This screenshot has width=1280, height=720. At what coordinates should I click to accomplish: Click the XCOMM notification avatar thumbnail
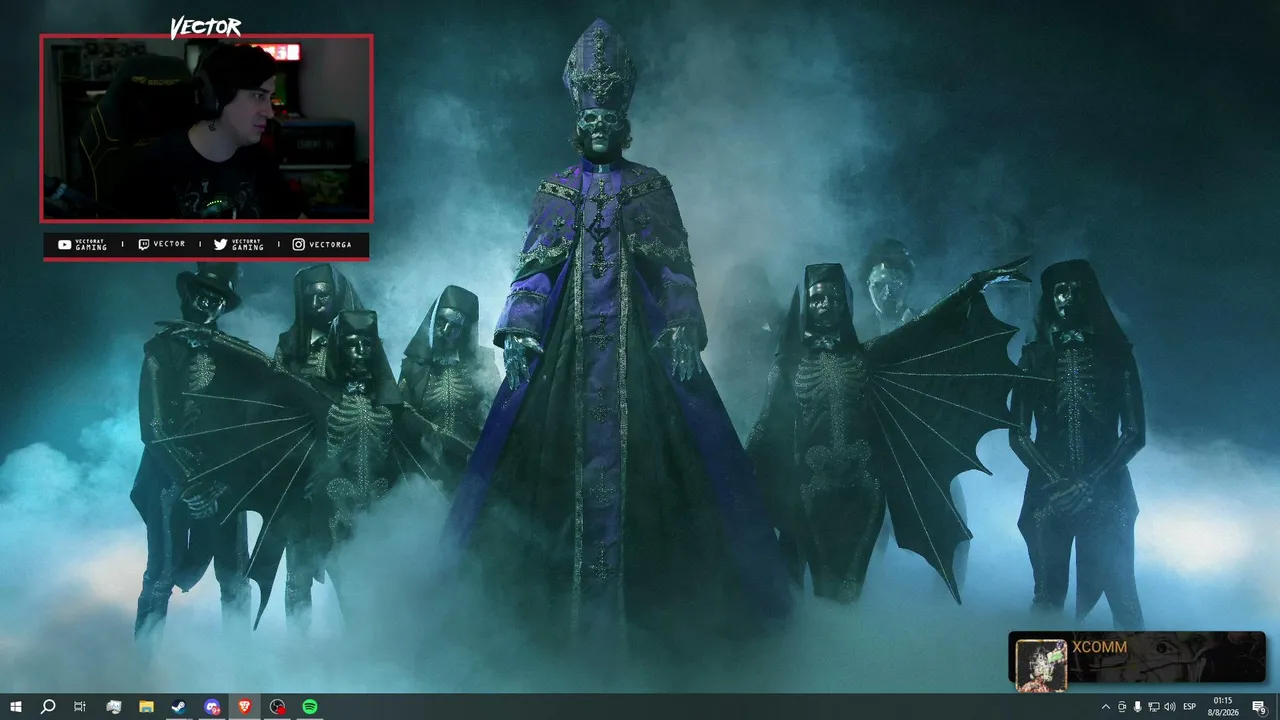[x=1041, y=665]
